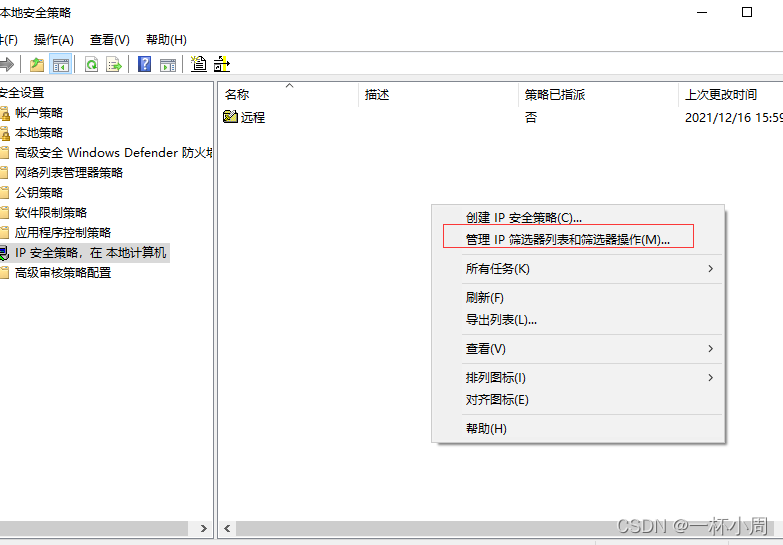The height and width of the screenshot is (545, 783).
Task: Click the 2021/12/16 modified time cell
Action: coord(734,117)
